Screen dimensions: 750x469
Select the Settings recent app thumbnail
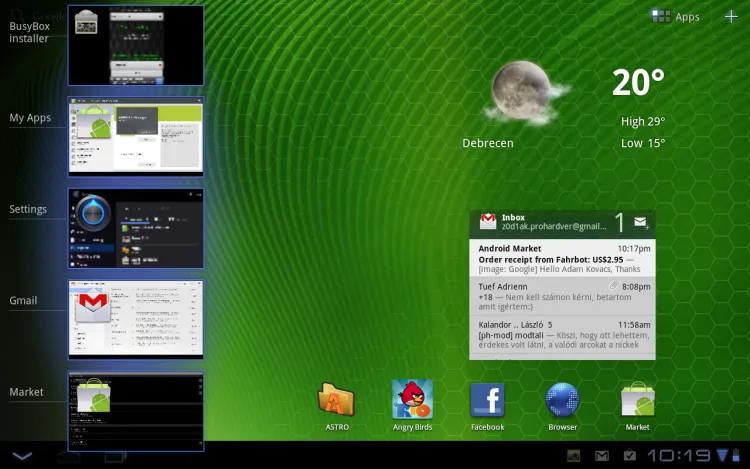136,228
